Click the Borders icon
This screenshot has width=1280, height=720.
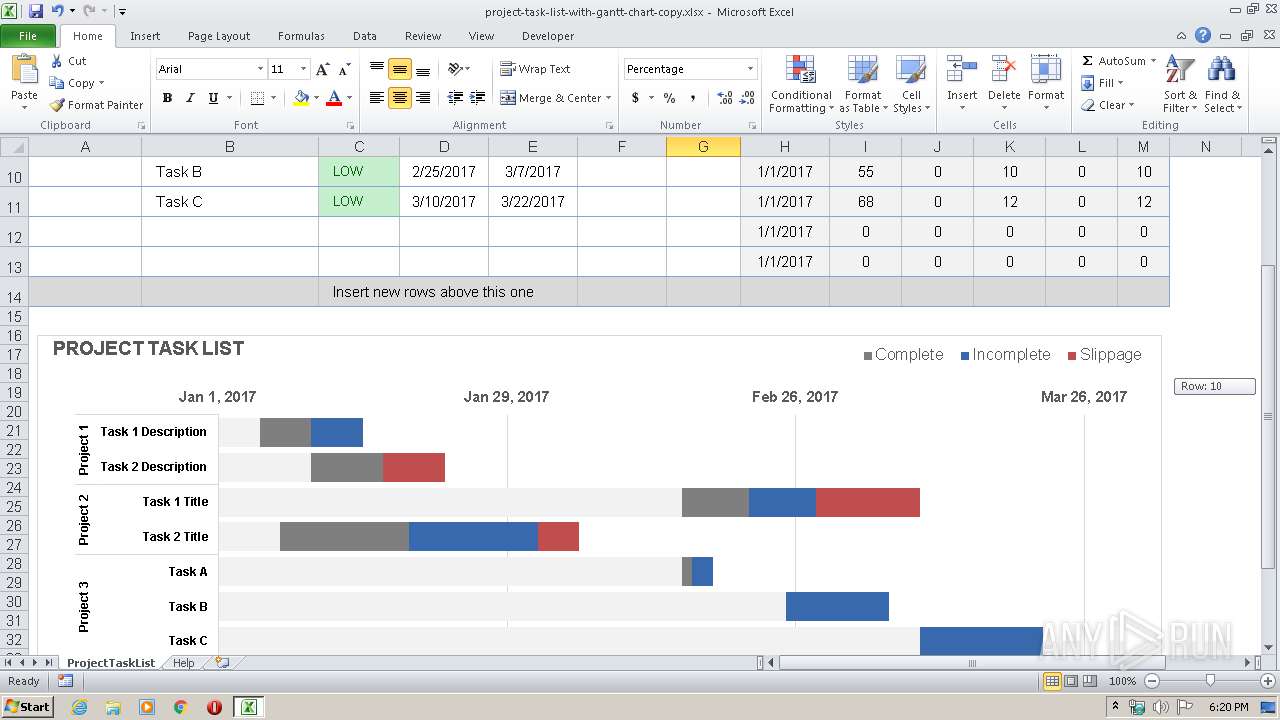coord(257,98)
